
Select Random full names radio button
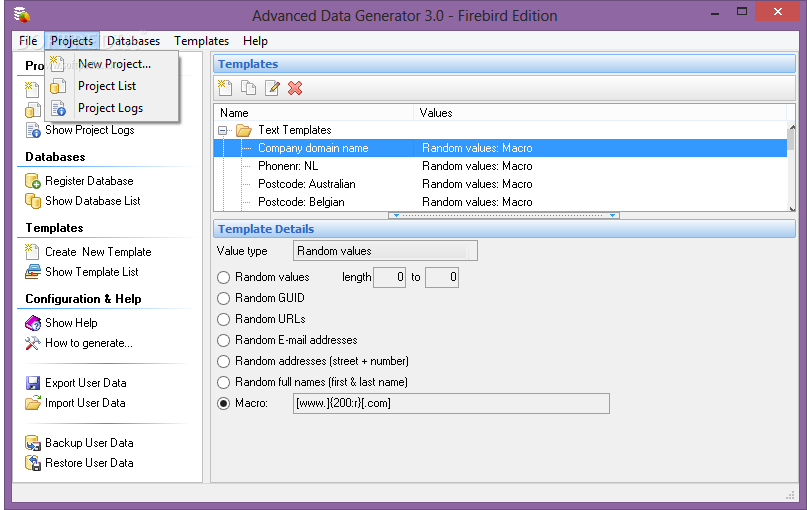(x=223, y=382)
